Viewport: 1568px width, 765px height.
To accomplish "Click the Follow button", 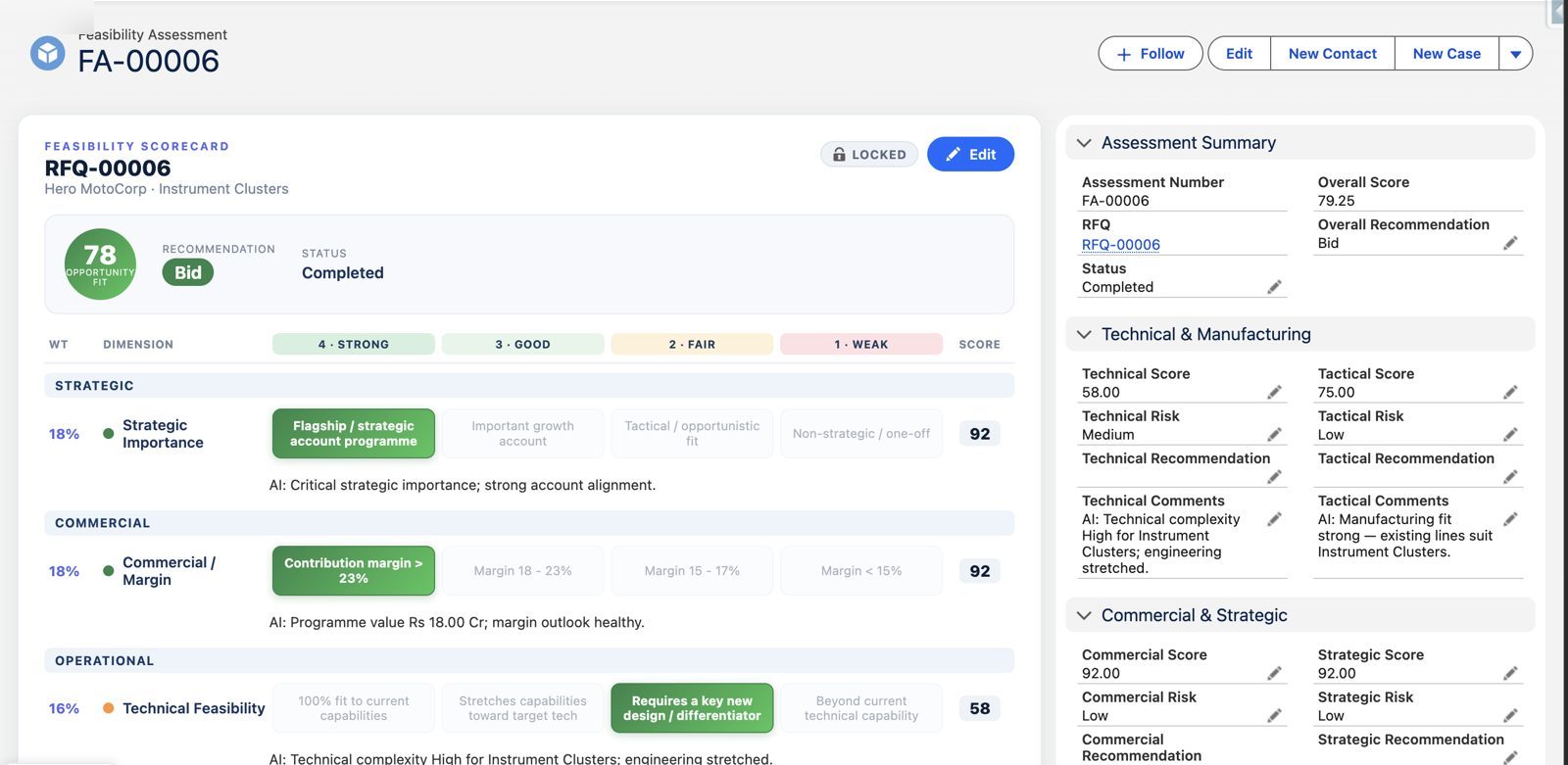I will (x=1151, y=54).
